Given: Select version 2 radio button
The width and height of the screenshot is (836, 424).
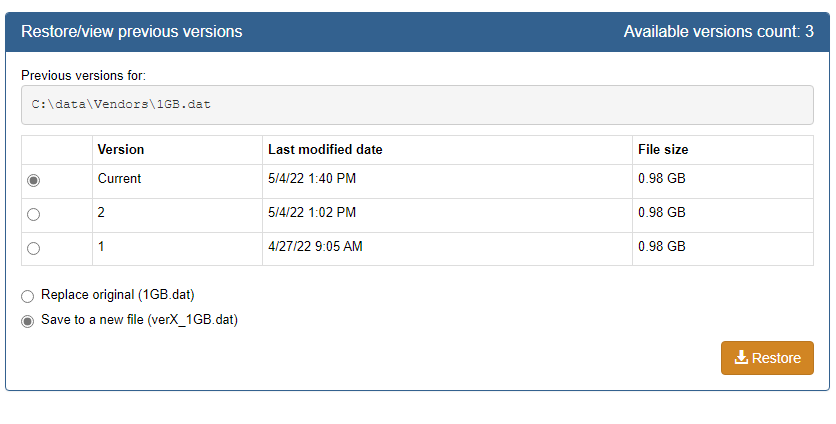Looking at the screenshot, I should coord(34,214).
